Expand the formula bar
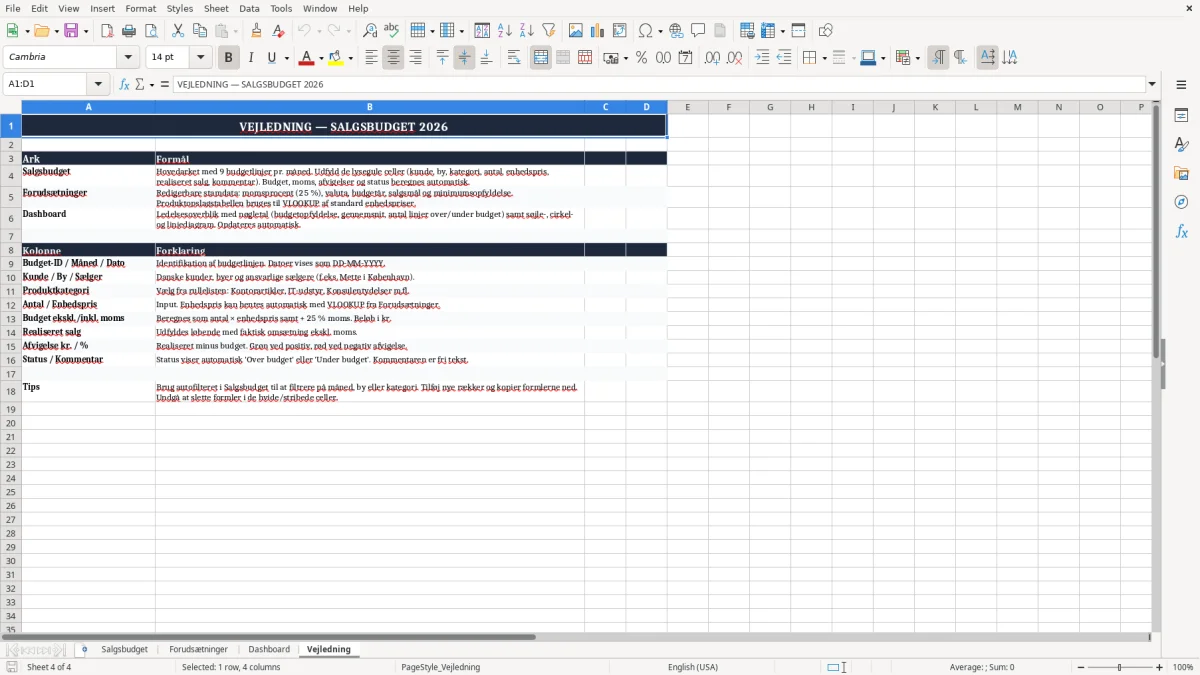The image size is (1200, 675). [1152, 84]
